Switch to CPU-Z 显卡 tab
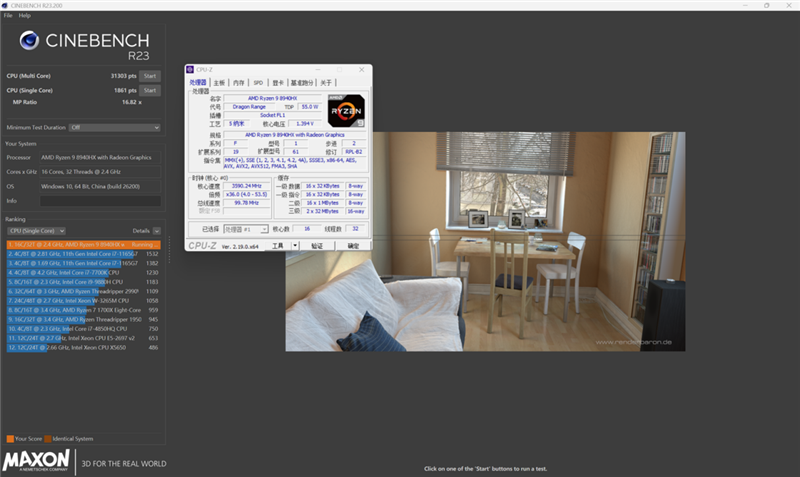Screen dimensions: 800x477 click(278, 83)
